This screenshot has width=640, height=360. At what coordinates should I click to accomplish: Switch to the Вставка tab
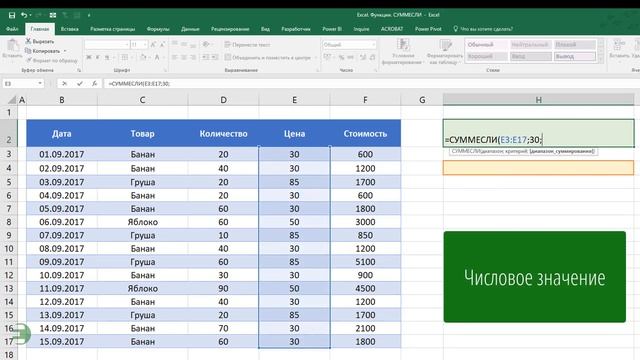pos(69,29)
